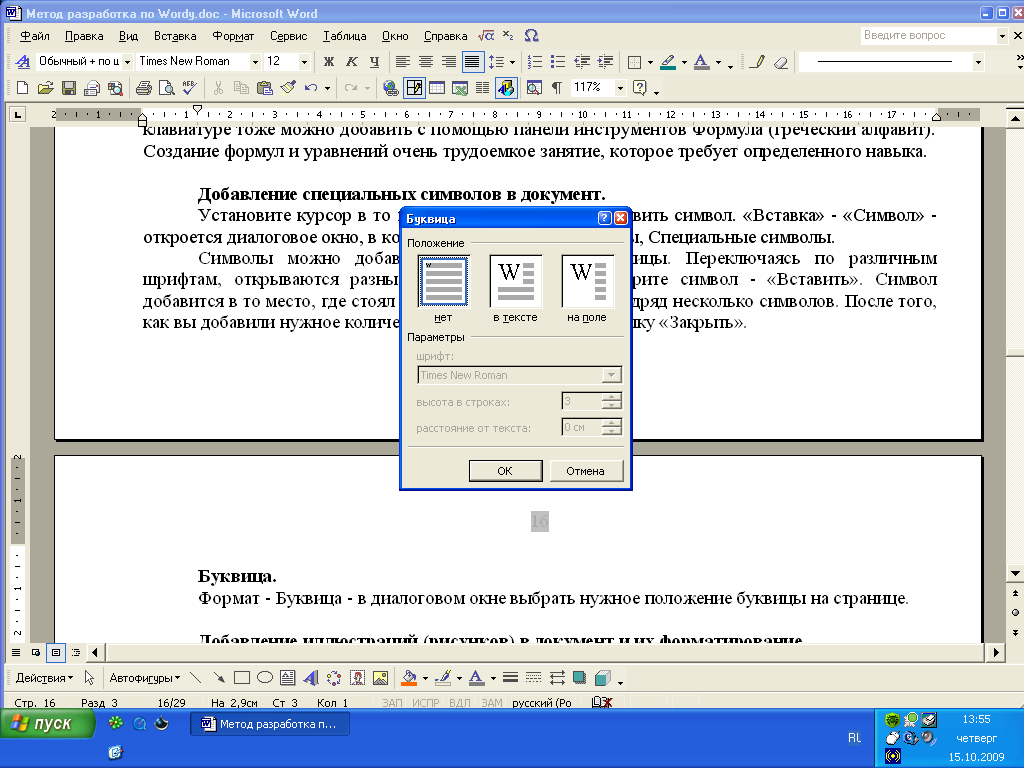Switch to Word taskbar window button
Image resolution: width=1024 pixels, height=768 pixels.
(270, 724)
